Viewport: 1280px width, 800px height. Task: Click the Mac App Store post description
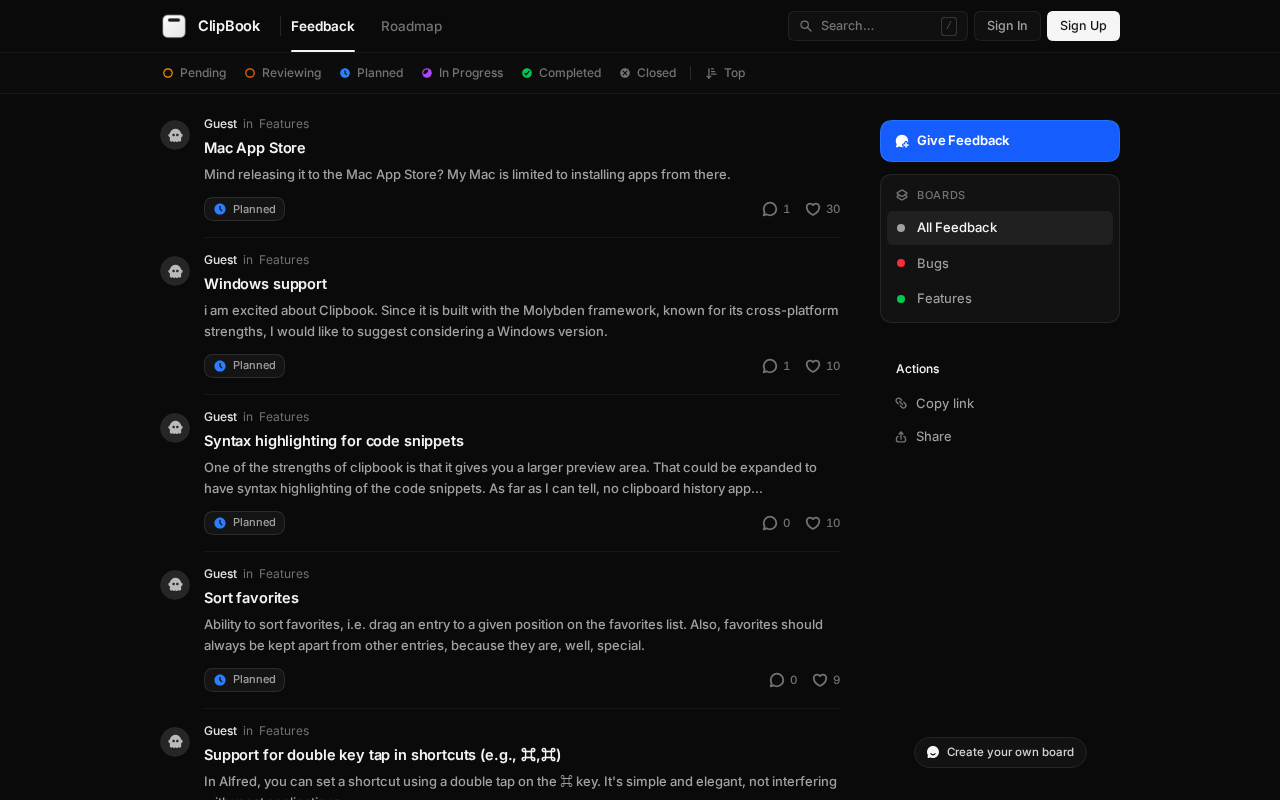pyautogui.click(x=467, y=174)
